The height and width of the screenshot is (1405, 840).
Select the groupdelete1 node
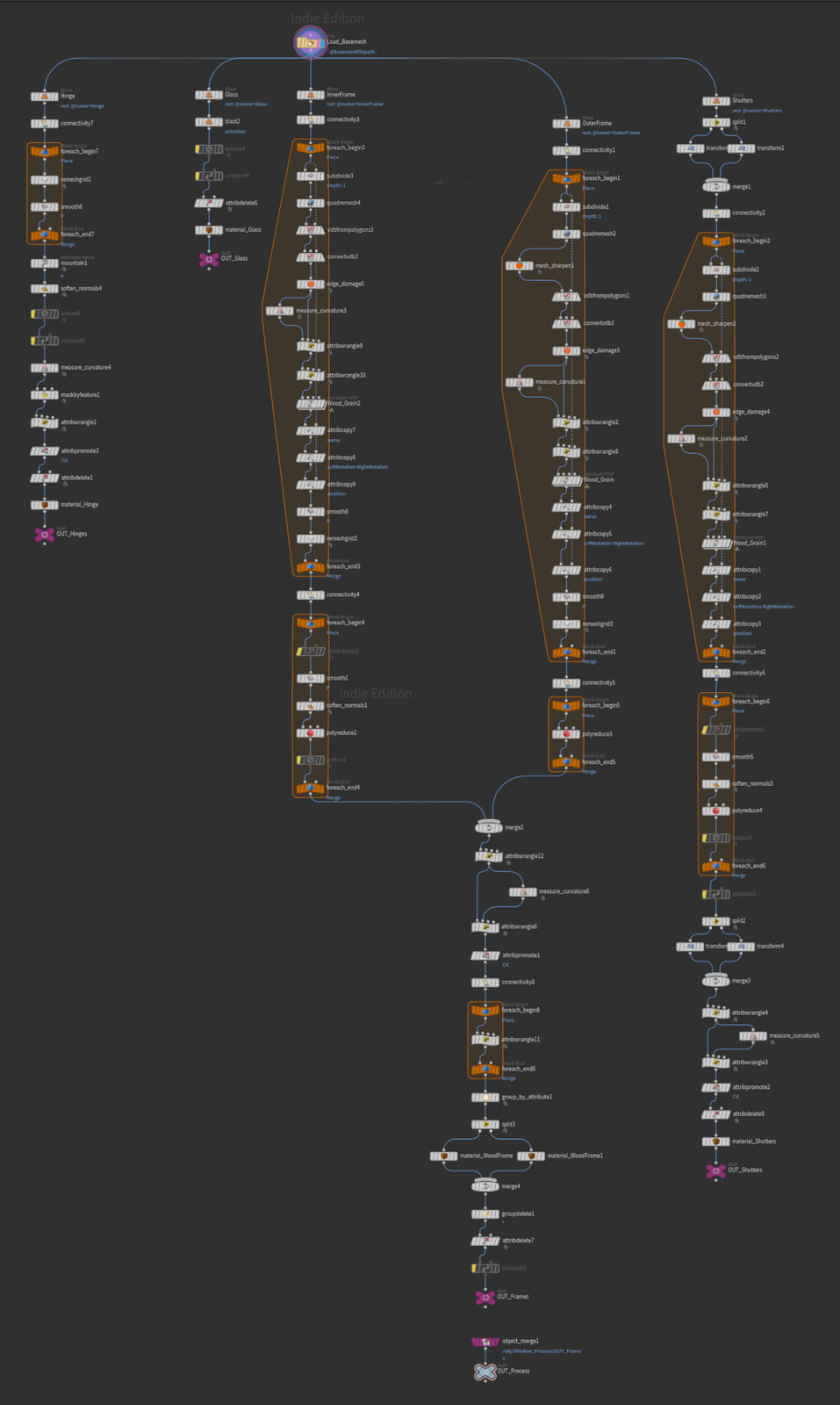[x=485, y=1214]
